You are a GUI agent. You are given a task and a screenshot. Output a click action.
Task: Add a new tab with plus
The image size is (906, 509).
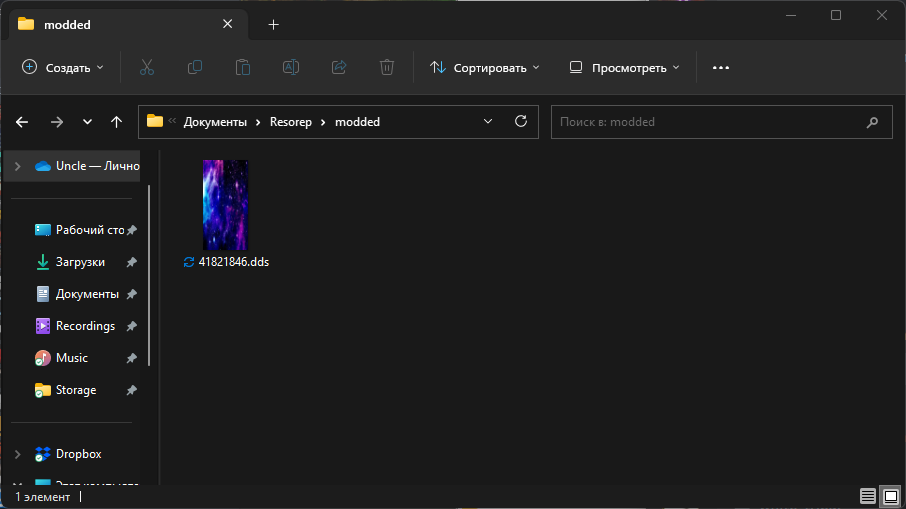[274, 24]
